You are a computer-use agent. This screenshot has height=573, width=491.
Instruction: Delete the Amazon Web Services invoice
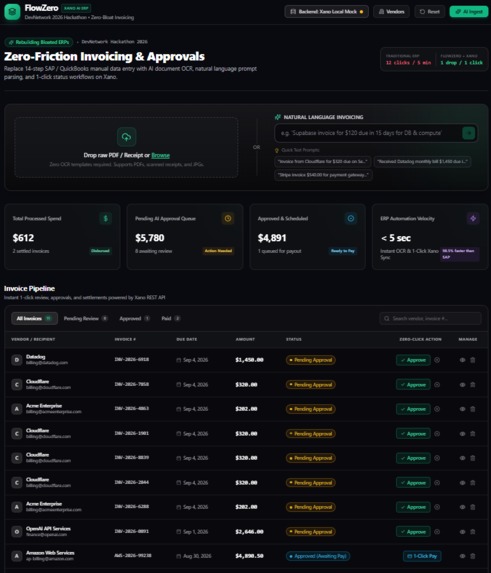pyautogui.click(x=472, y=556)
